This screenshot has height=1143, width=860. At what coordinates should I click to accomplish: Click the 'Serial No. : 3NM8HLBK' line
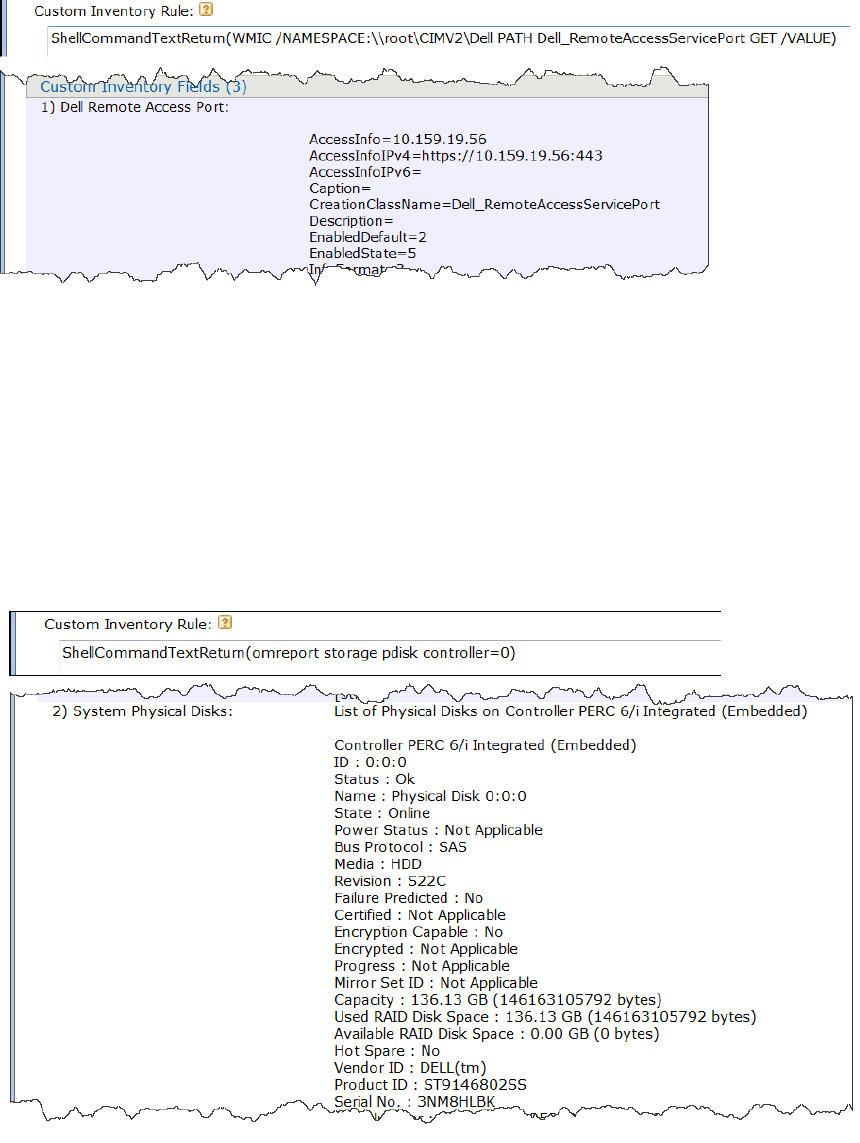click(415, 1101)
